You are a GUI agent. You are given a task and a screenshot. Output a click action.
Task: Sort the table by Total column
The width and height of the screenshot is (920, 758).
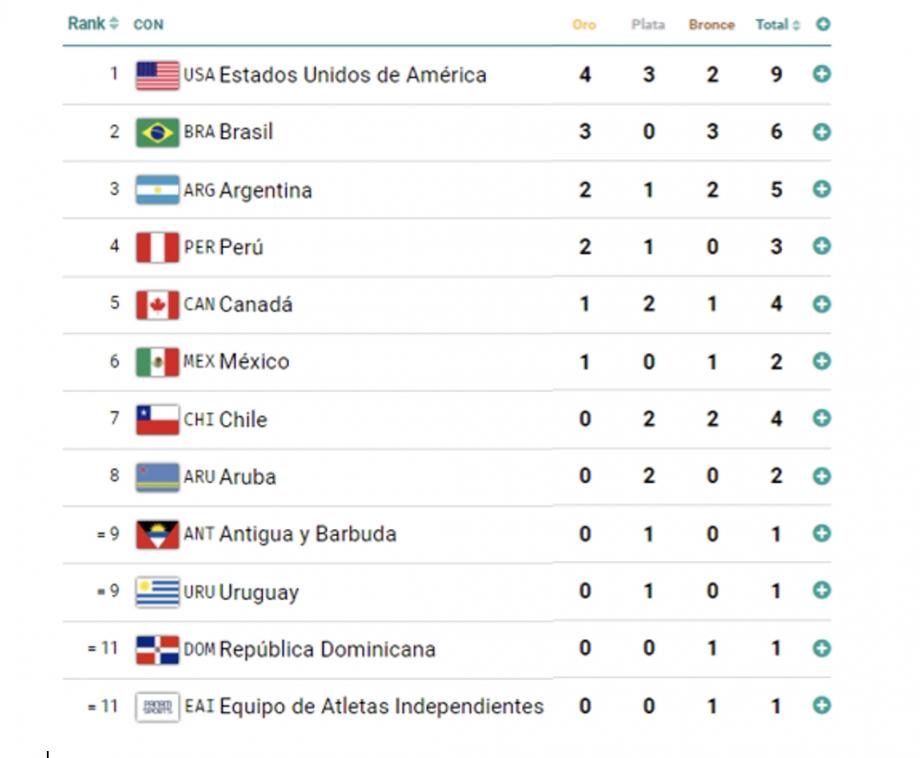[x=777, y=24]
